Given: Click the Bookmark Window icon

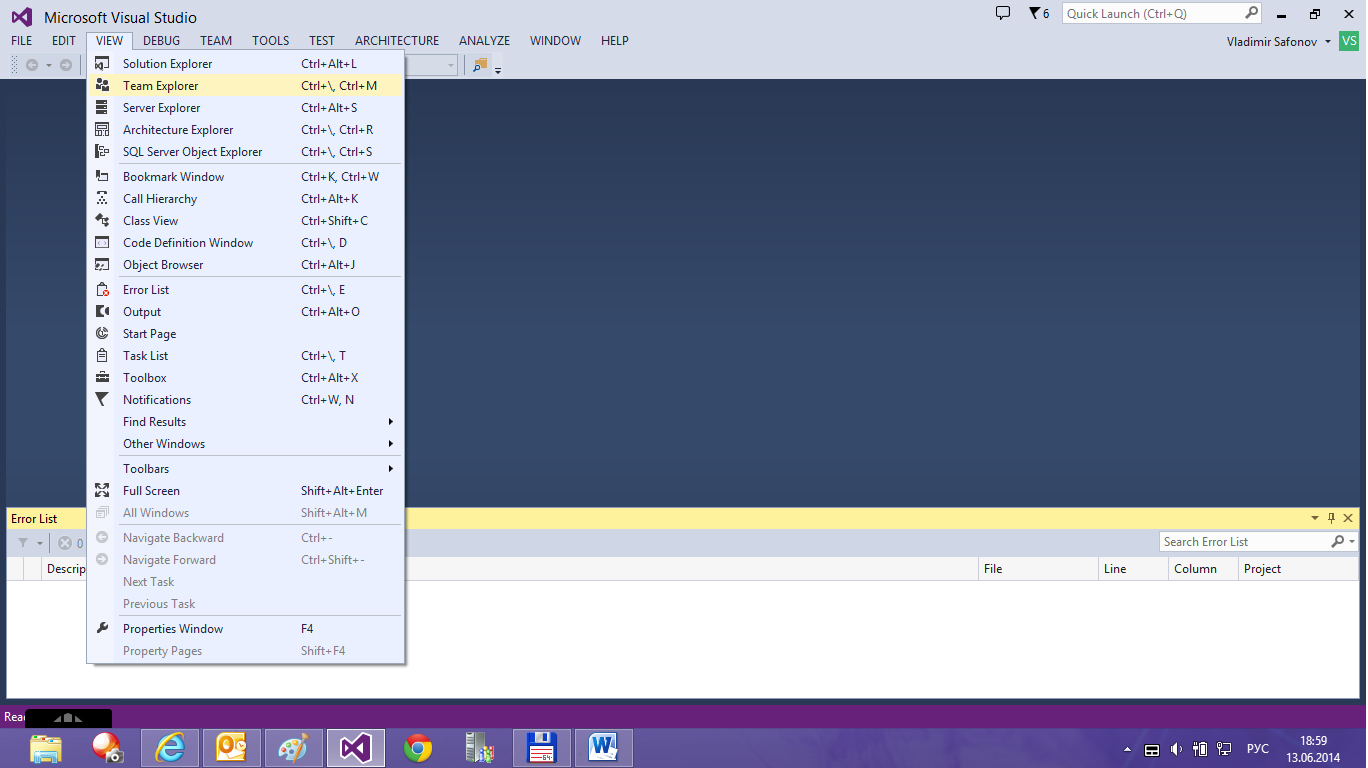Looking at the screenshot, I should [x=102, y=177].
